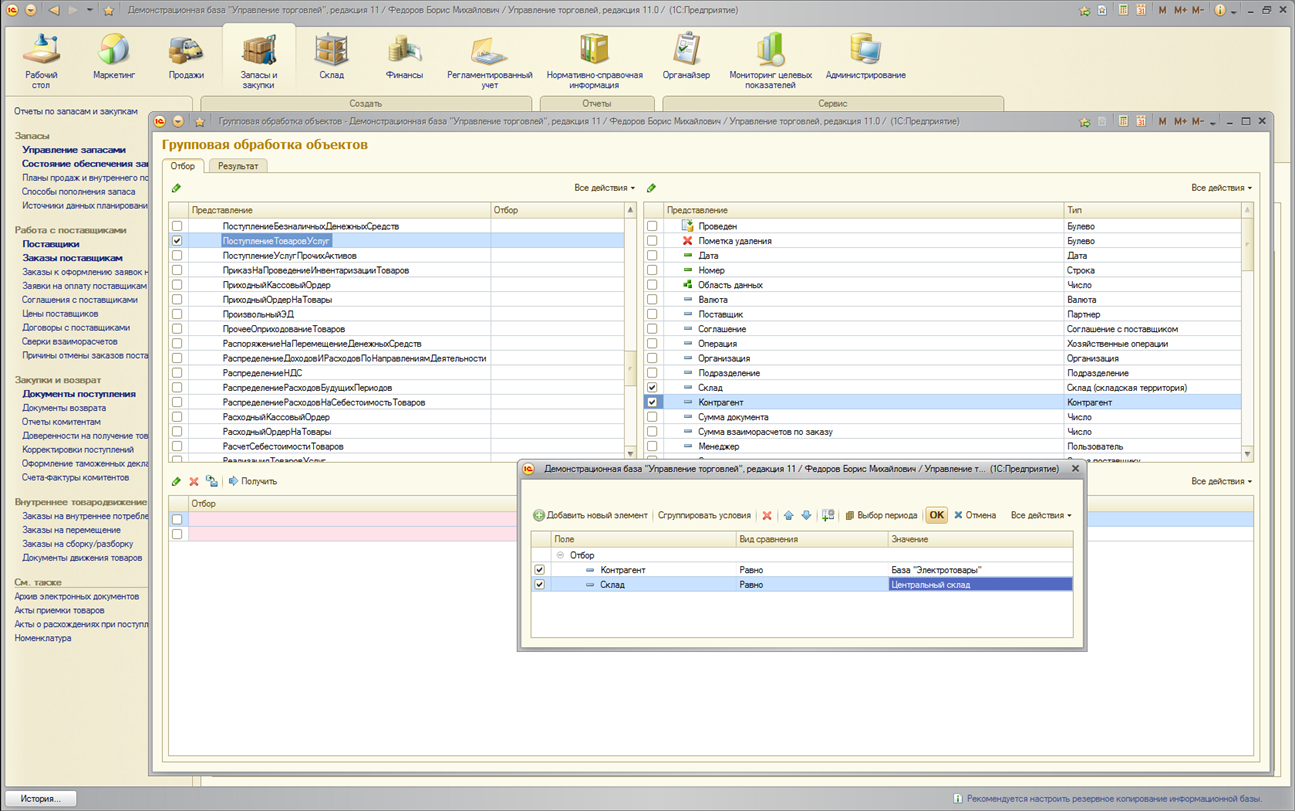Check the Проведен attribute checkbox
Screen dimensions: 1295x811
pyautogui.click(x=652, y=226)
